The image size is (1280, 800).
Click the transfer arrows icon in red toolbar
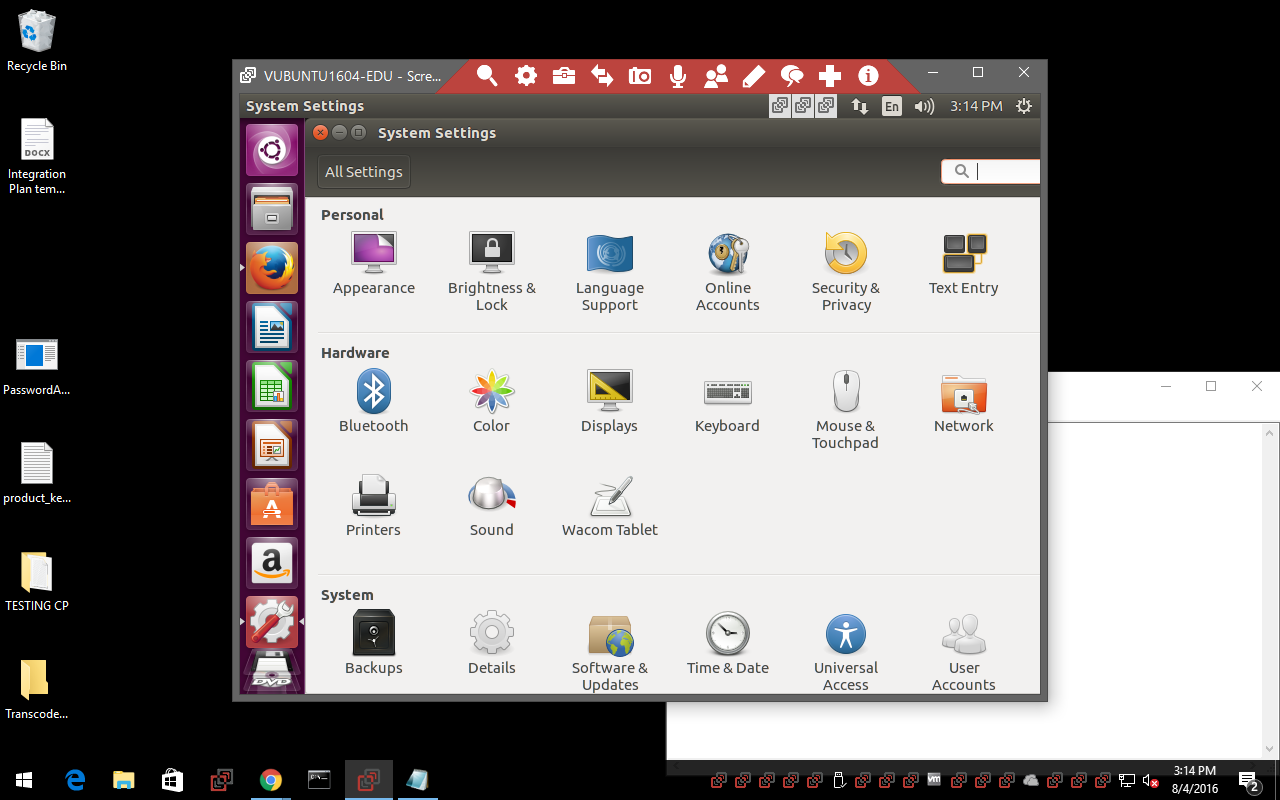click(x=602, y=76)
